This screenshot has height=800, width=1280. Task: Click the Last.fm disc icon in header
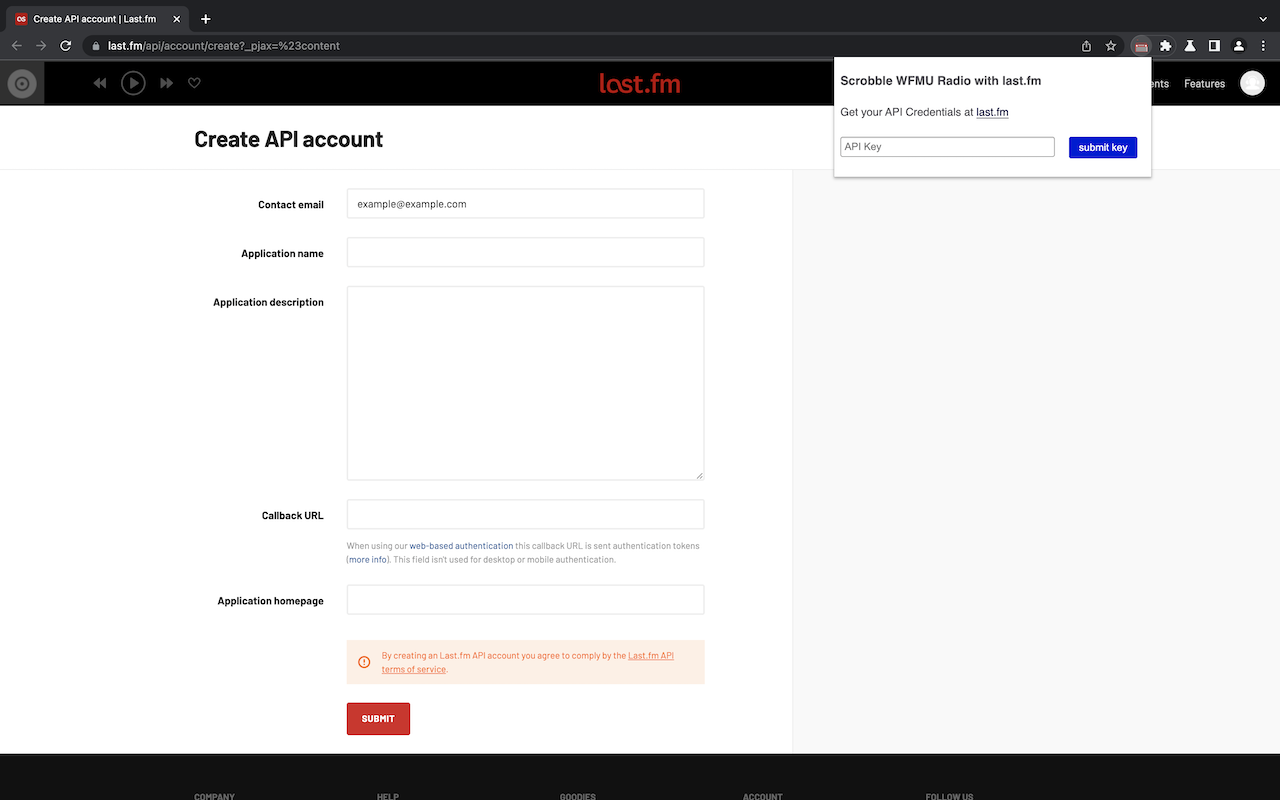[22, 84]
